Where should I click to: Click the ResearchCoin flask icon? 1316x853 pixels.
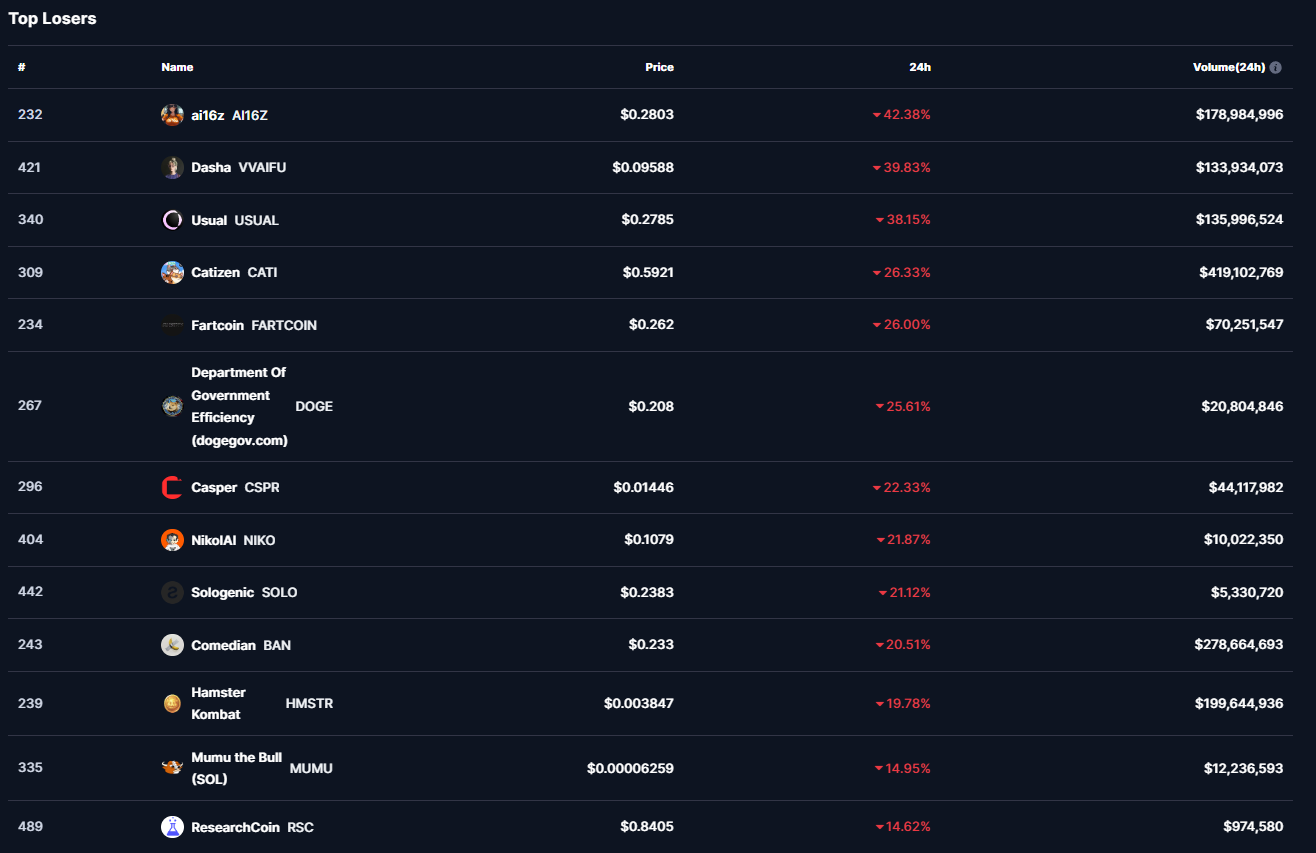[172, 827]
